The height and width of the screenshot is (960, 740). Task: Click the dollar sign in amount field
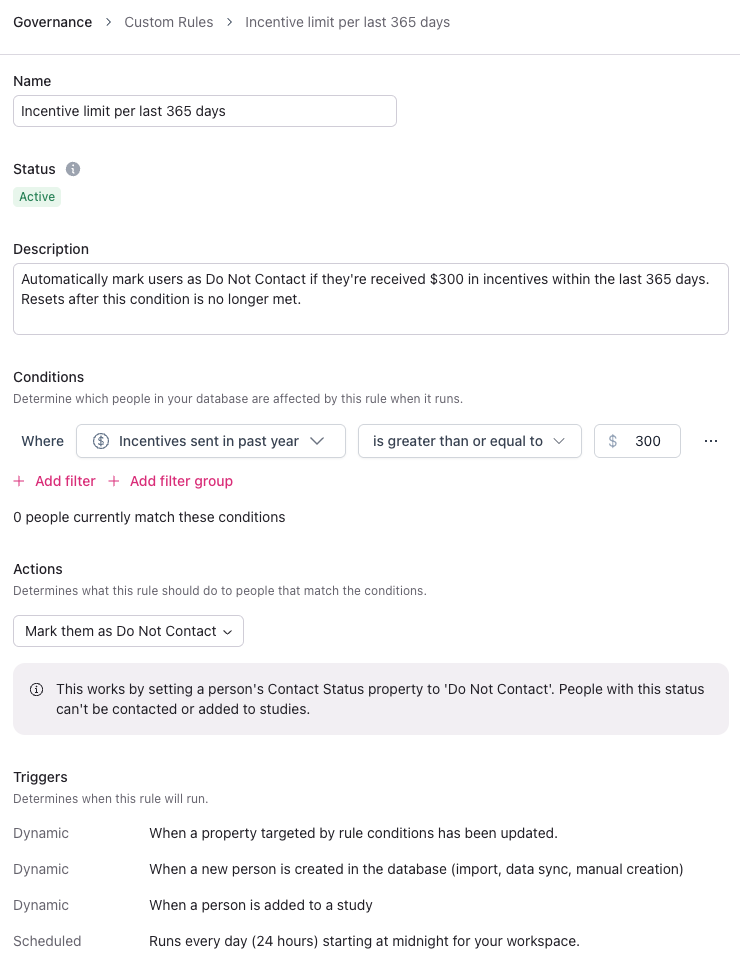[x=613, y=441]
